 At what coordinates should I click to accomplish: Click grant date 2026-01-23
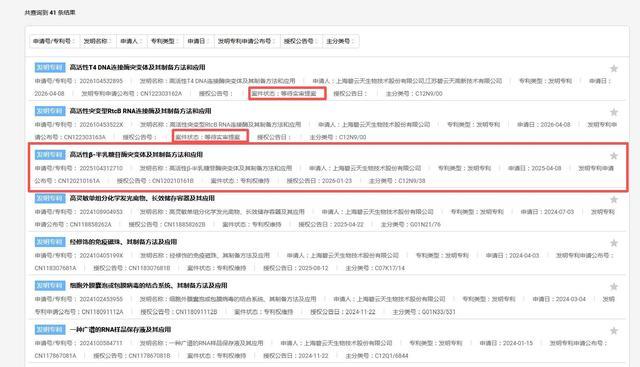337,181
